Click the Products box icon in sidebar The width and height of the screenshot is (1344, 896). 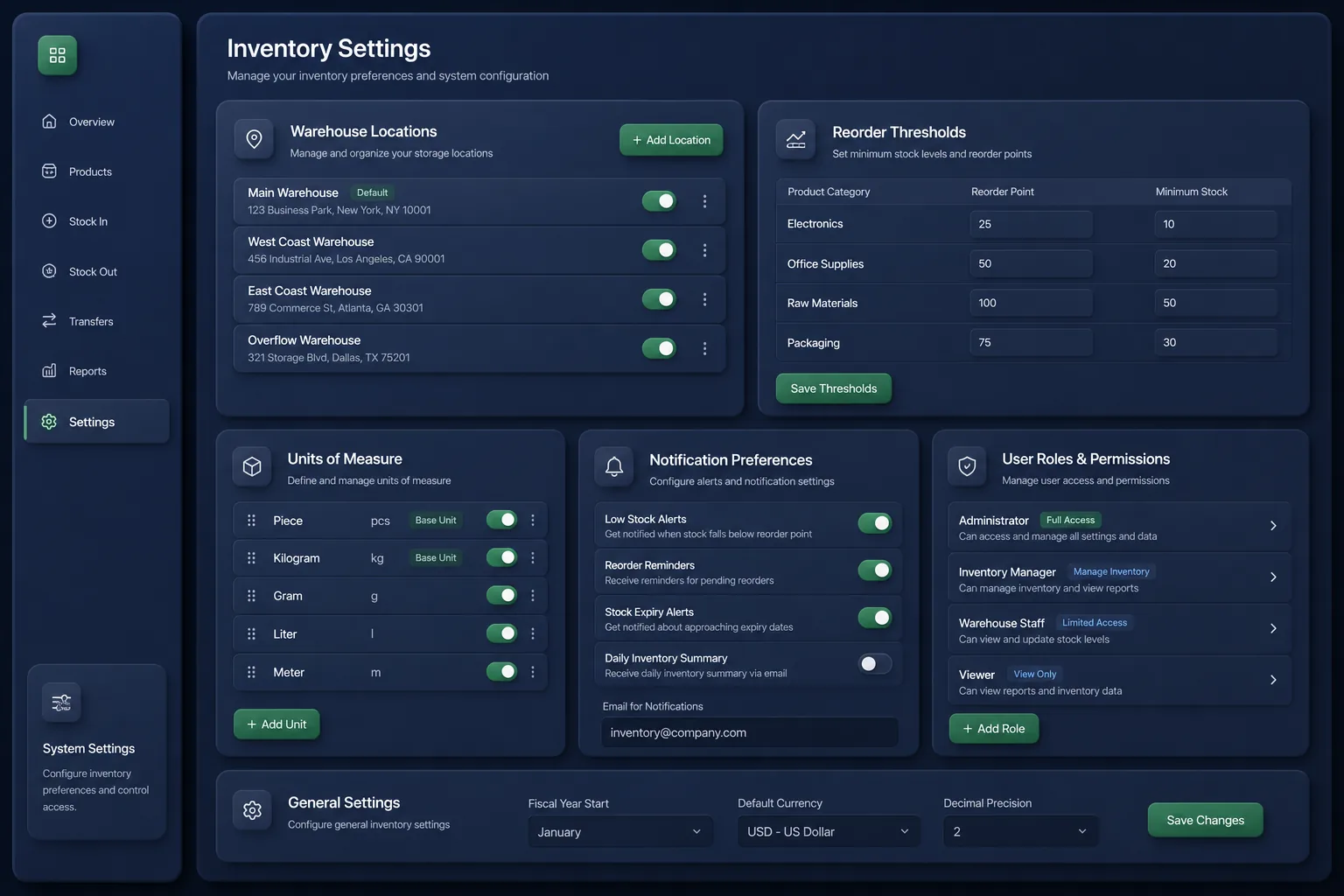click(50, 171)
